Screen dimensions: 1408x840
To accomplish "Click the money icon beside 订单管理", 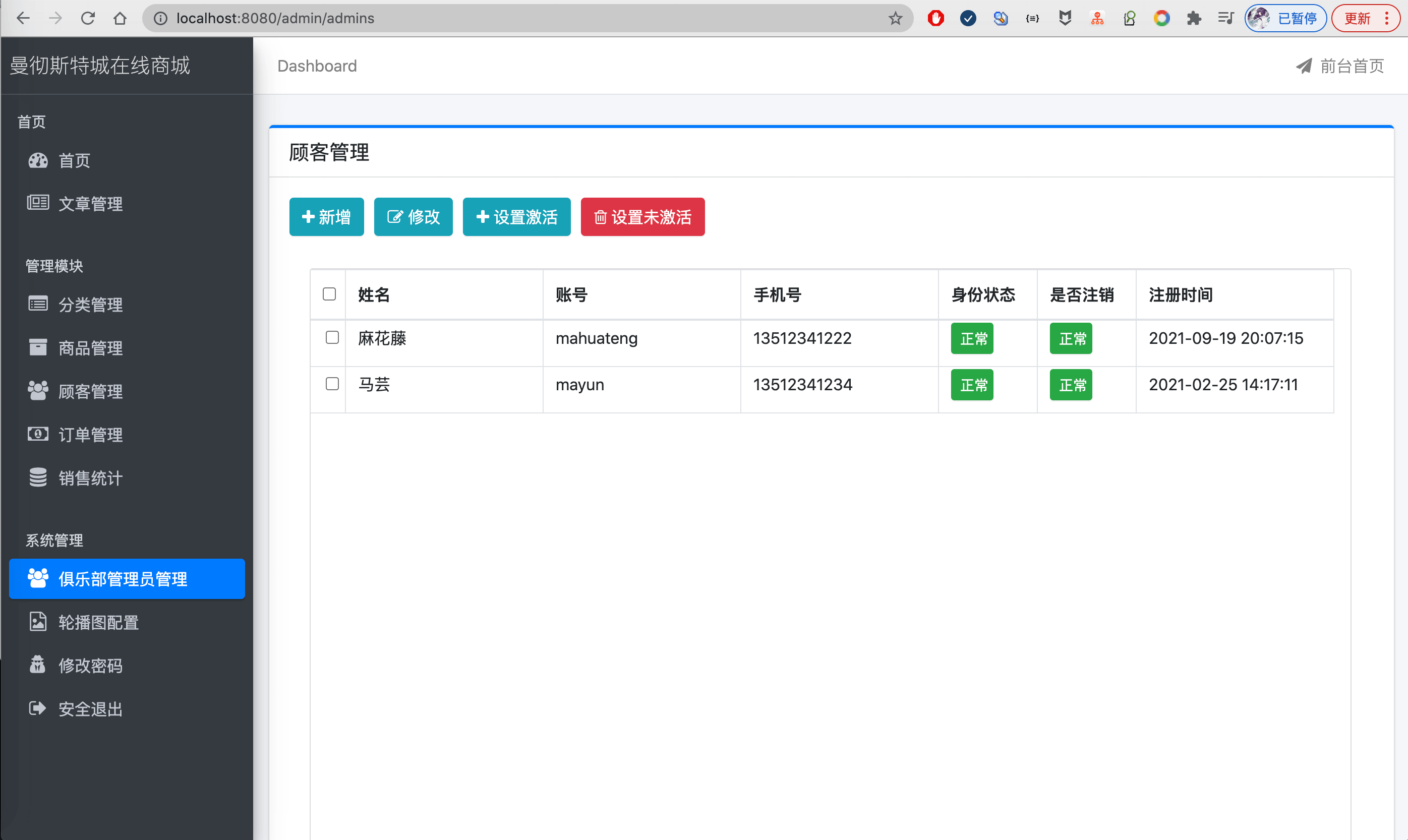I will (38, 434).
